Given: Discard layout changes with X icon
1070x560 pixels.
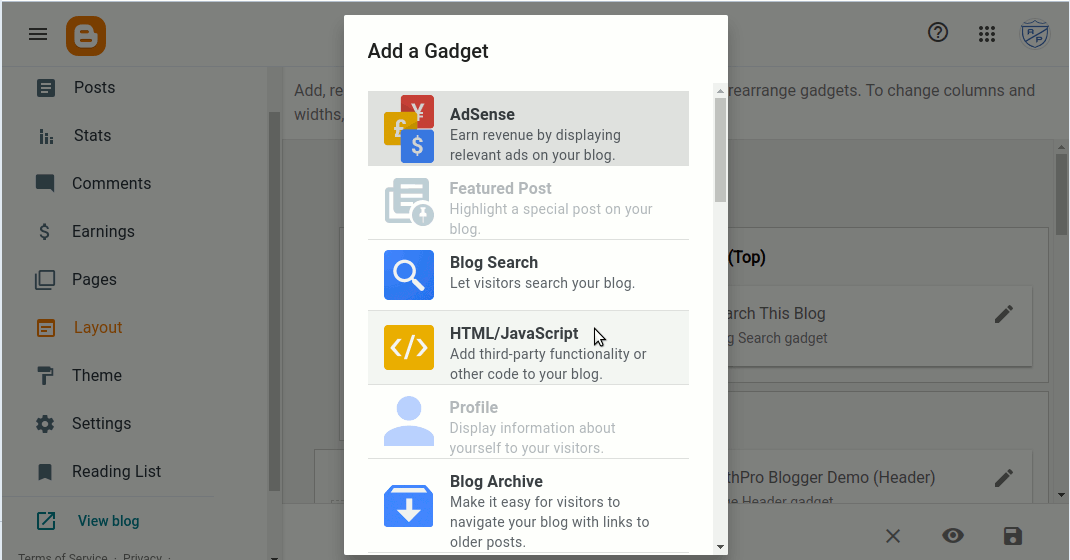Looking at the screenshot, I should [893, 536].
